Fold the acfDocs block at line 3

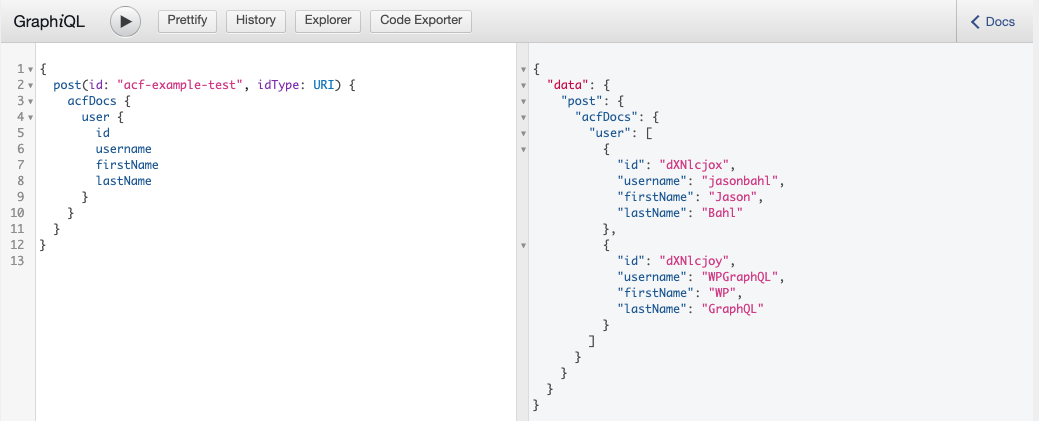31,101
